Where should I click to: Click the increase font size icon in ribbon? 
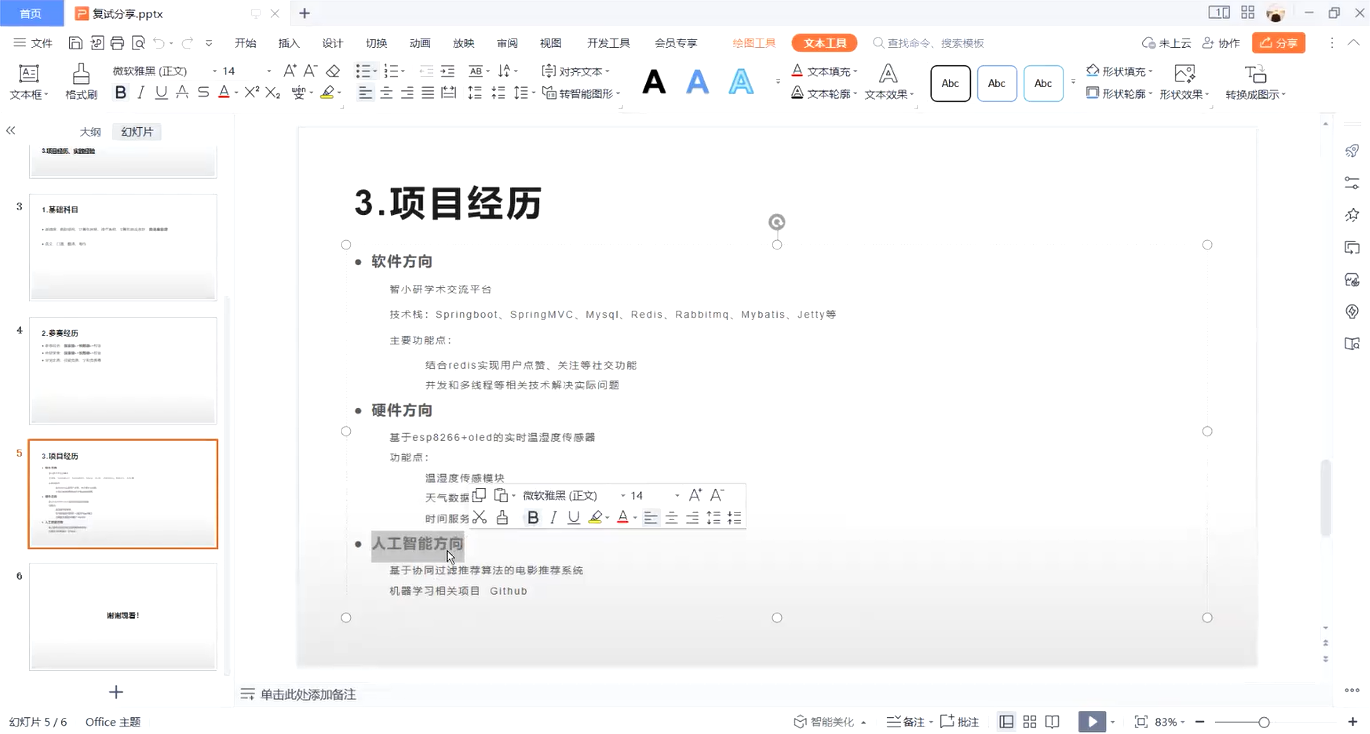point(289,71)
